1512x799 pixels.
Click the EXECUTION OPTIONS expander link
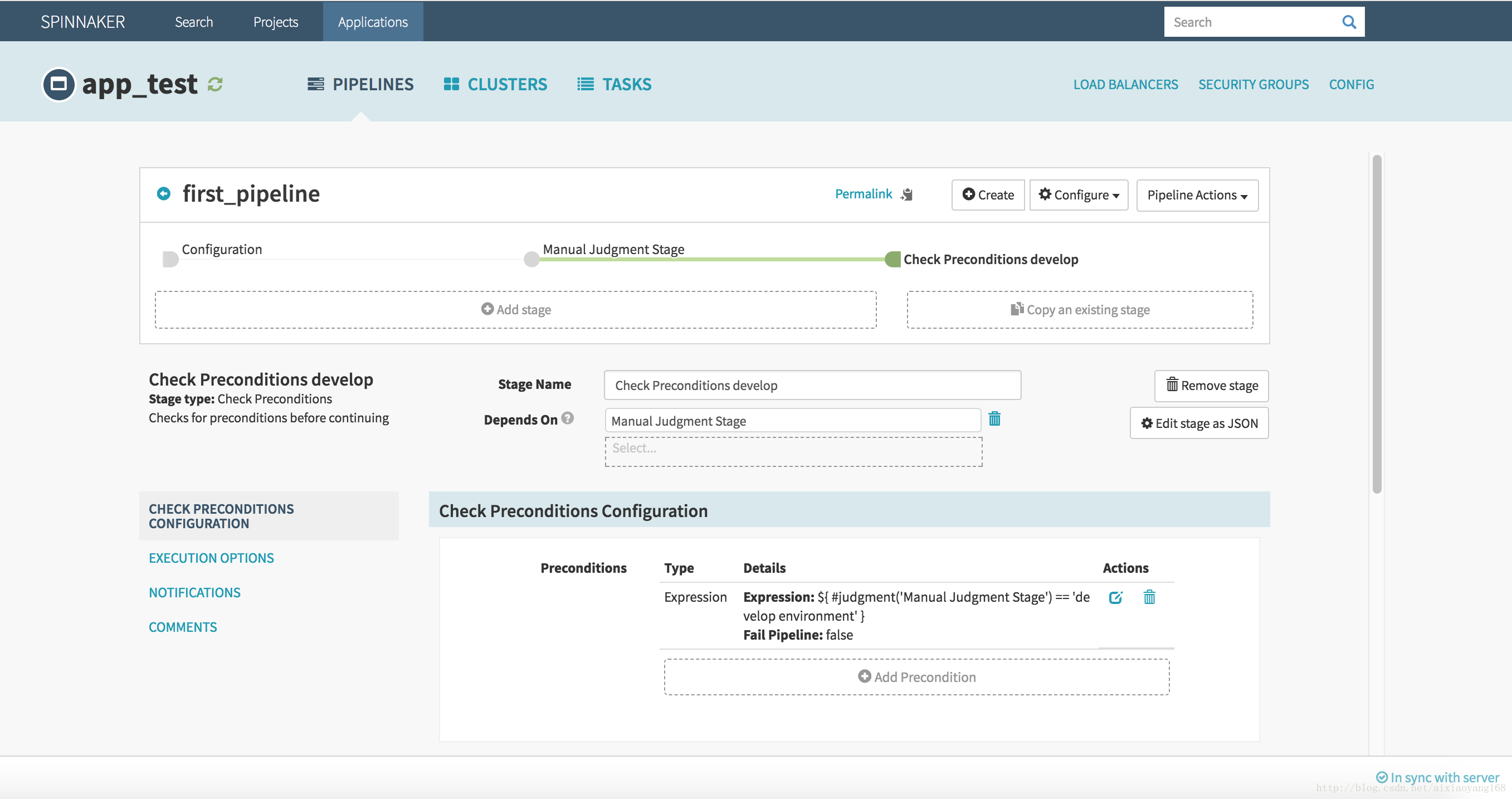click(210, 557)
